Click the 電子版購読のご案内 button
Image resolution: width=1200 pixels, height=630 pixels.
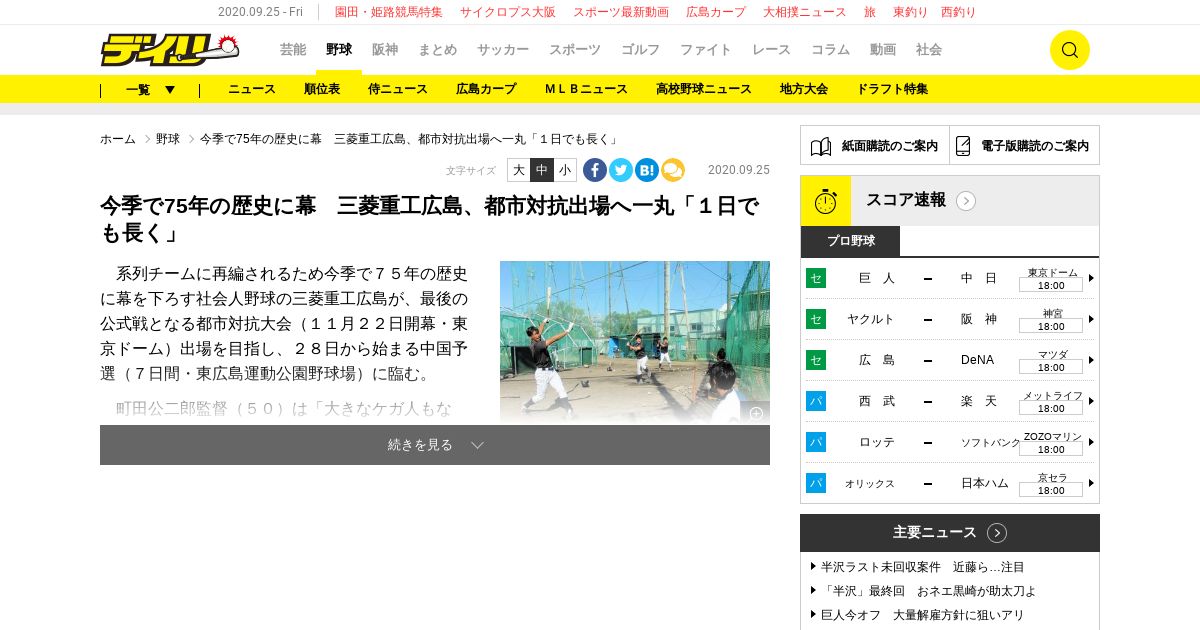pos(1025,145)
